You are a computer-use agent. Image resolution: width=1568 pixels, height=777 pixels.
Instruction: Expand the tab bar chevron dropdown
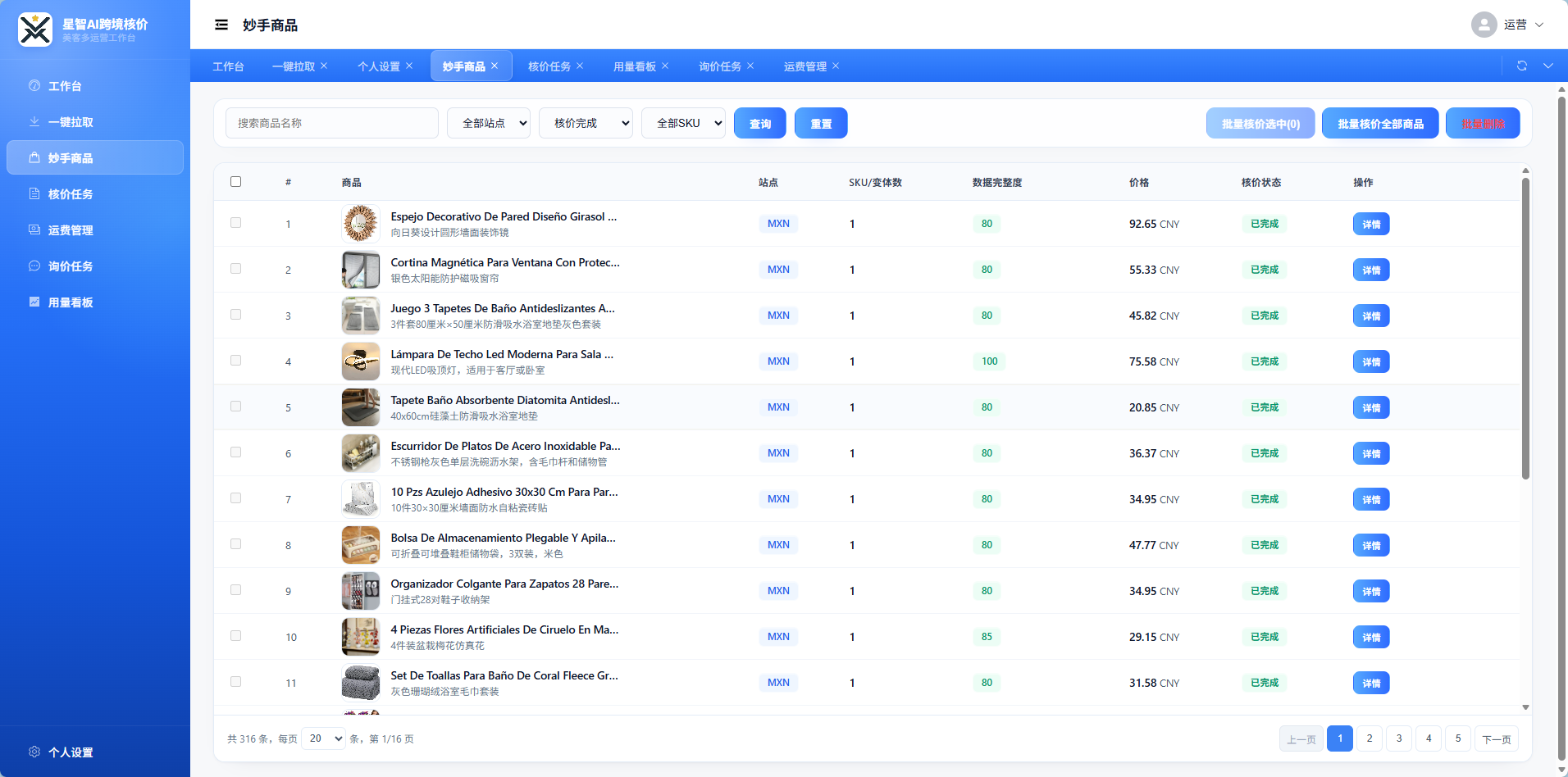click(1548, 66)
